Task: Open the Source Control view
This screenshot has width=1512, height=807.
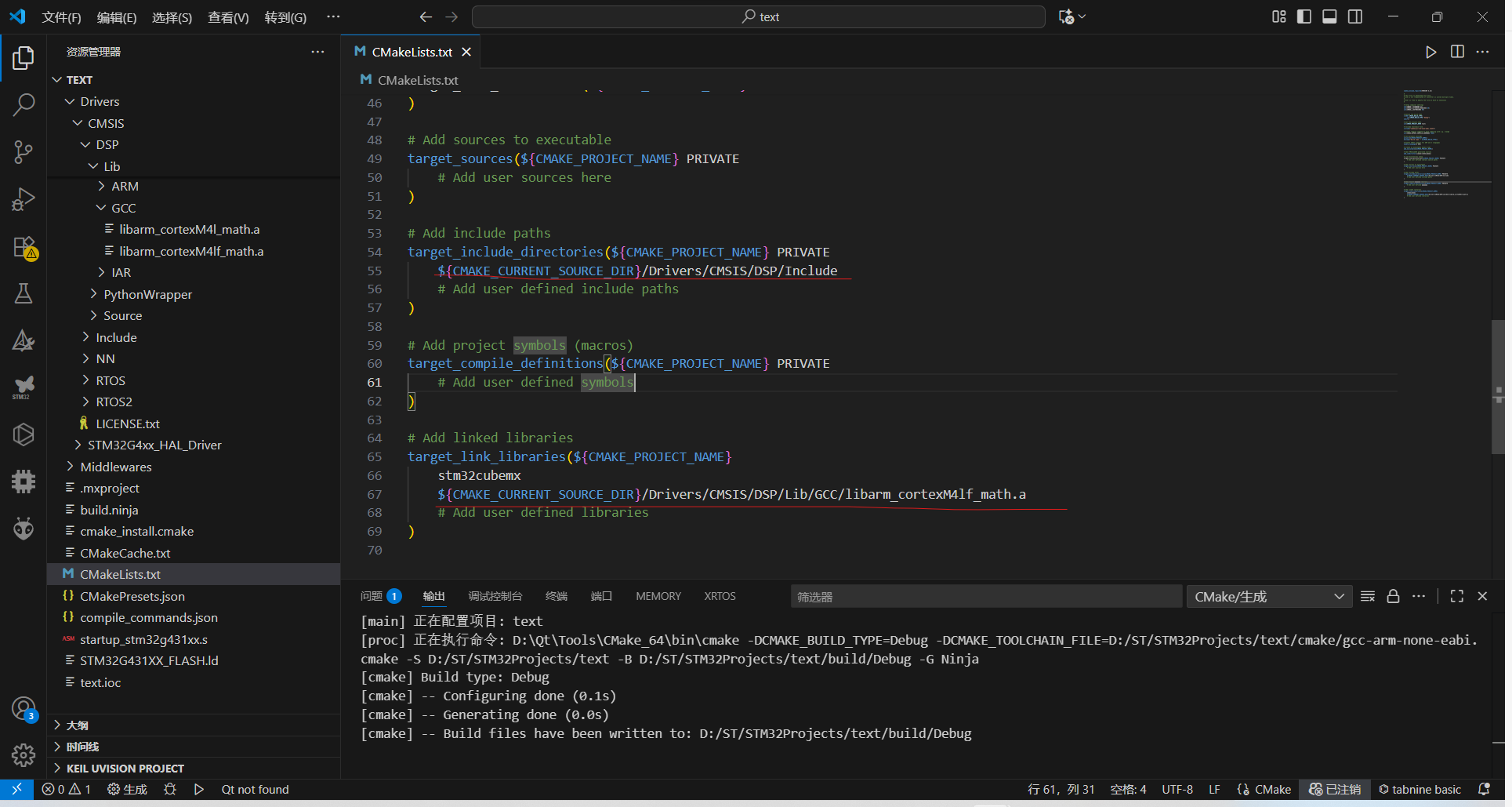Action: click(24, 152)
